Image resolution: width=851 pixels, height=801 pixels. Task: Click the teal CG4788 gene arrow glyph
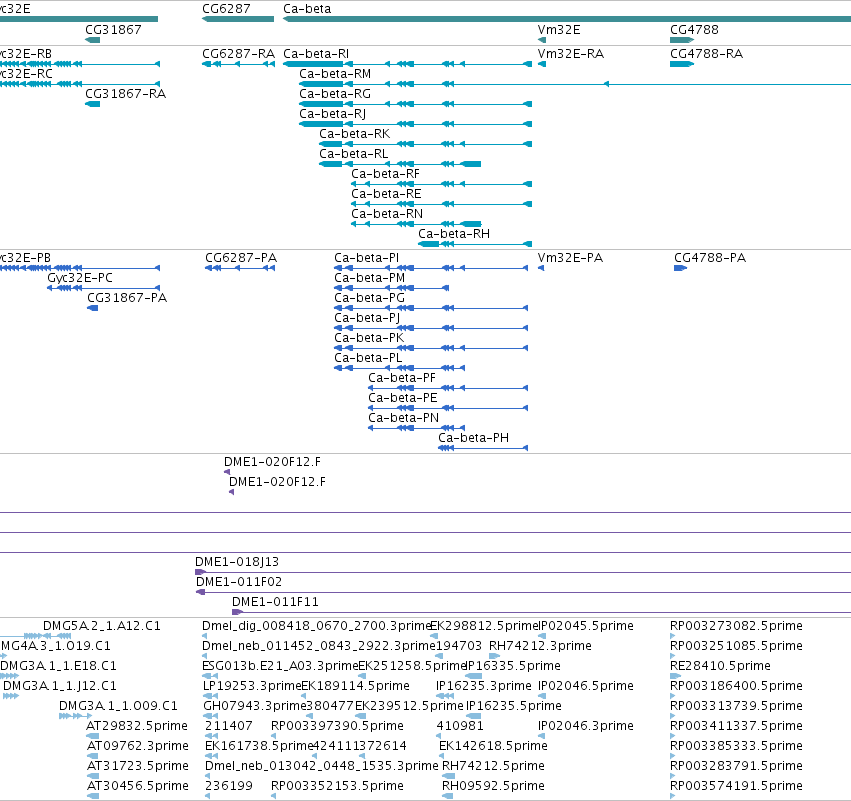682,40
